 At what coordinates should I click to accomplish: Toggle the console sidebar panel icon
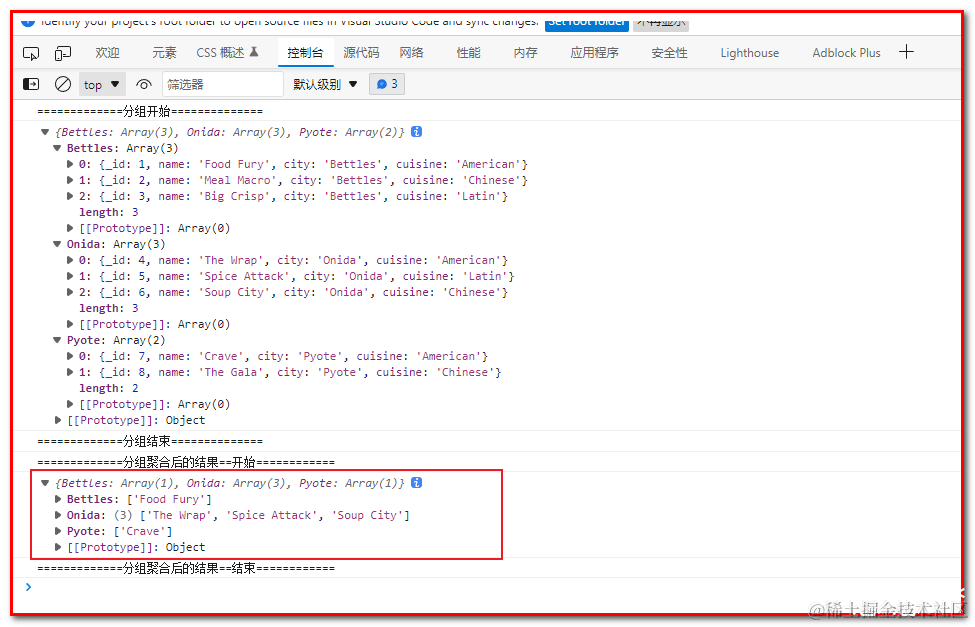[30, 84]
